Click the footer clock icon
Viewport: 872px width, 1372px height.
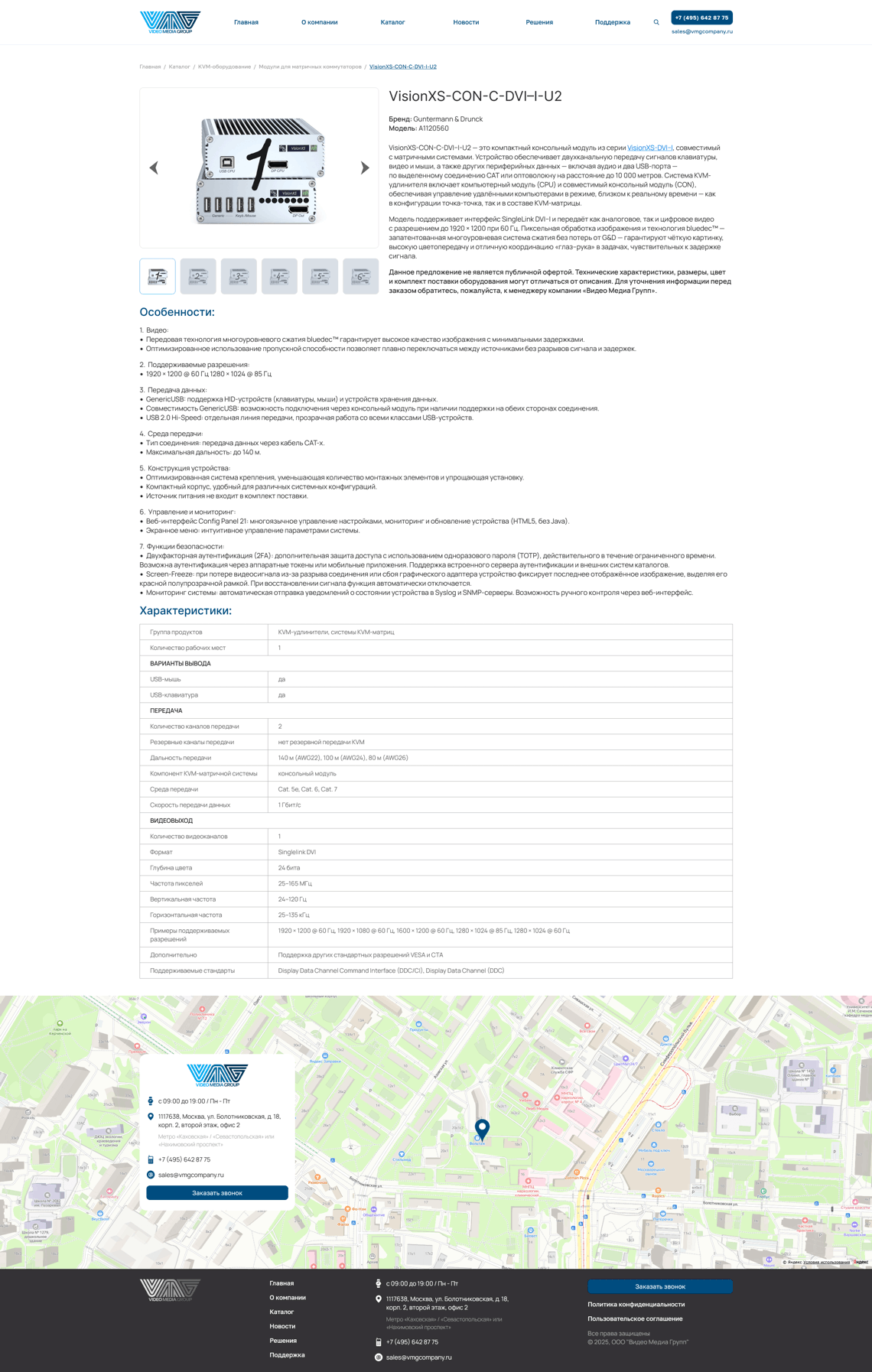coord(379,1283)
